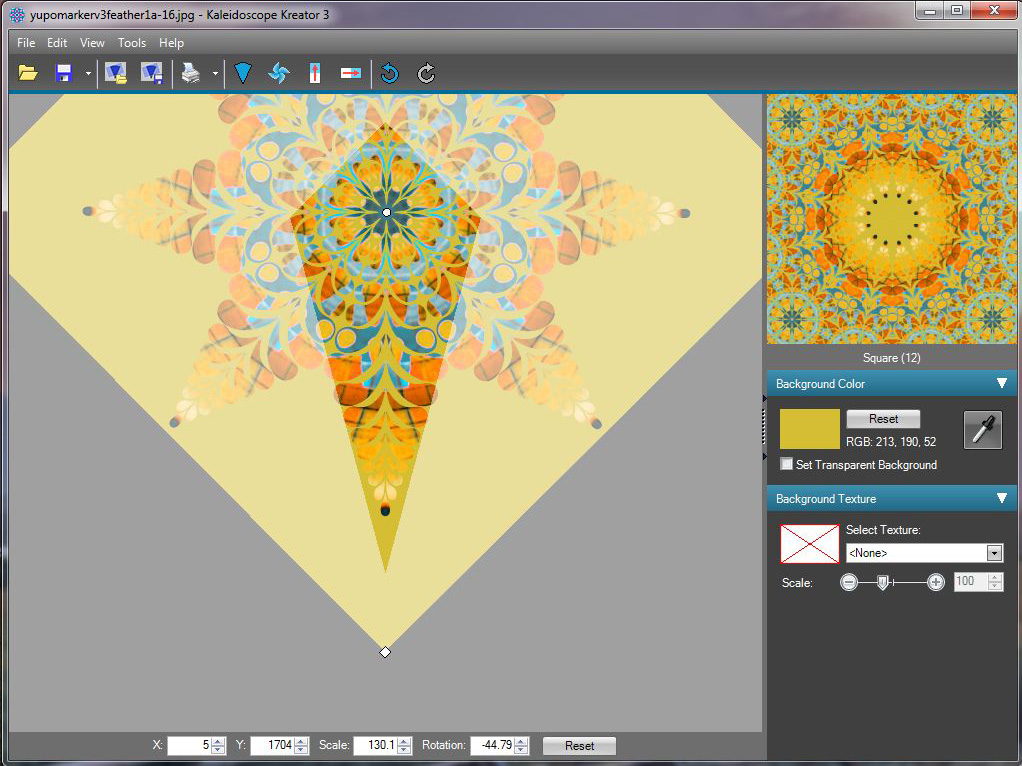The image size is (1022, 766).
Task: Open a new source image
Action: point(27,72)
